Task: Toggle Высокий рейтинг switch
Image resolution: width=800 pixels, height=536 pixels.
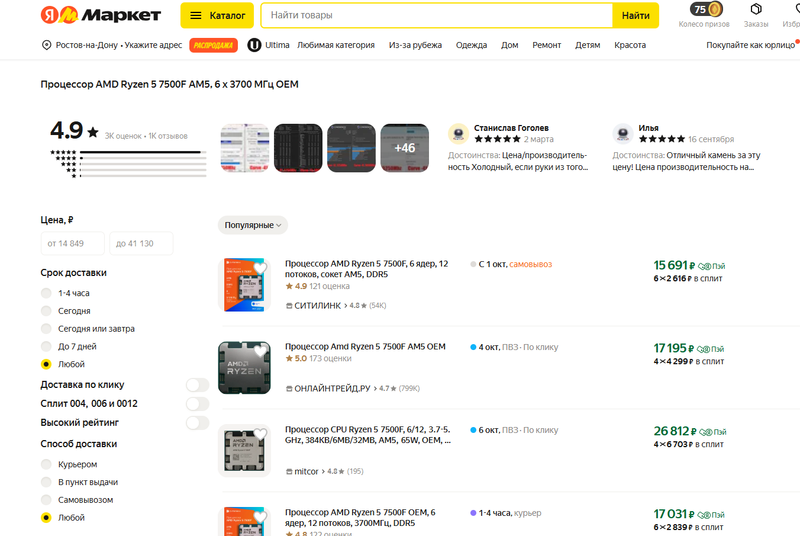Action: point(197,422)
